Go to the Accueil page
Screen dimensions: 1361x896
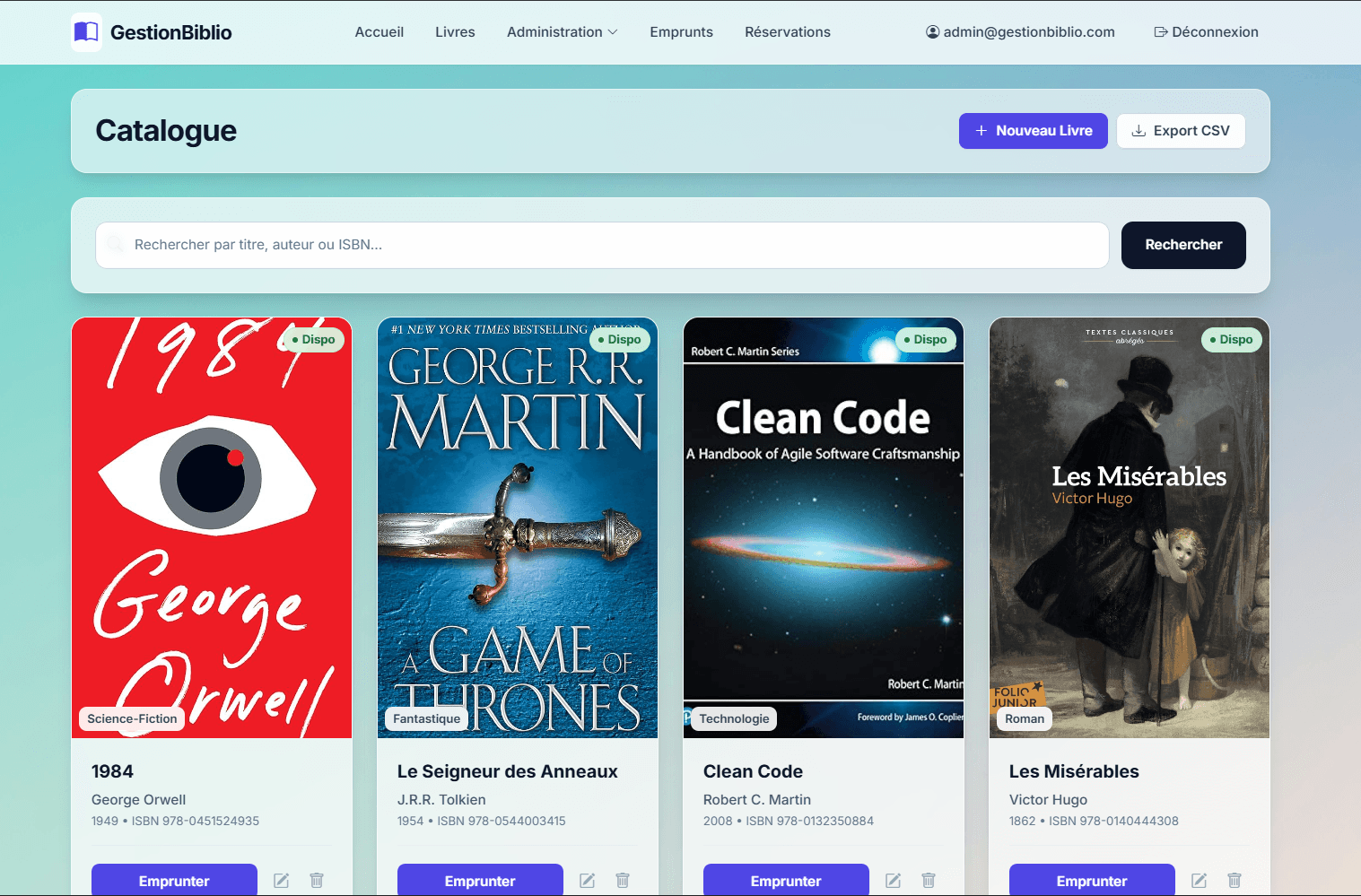380,32
